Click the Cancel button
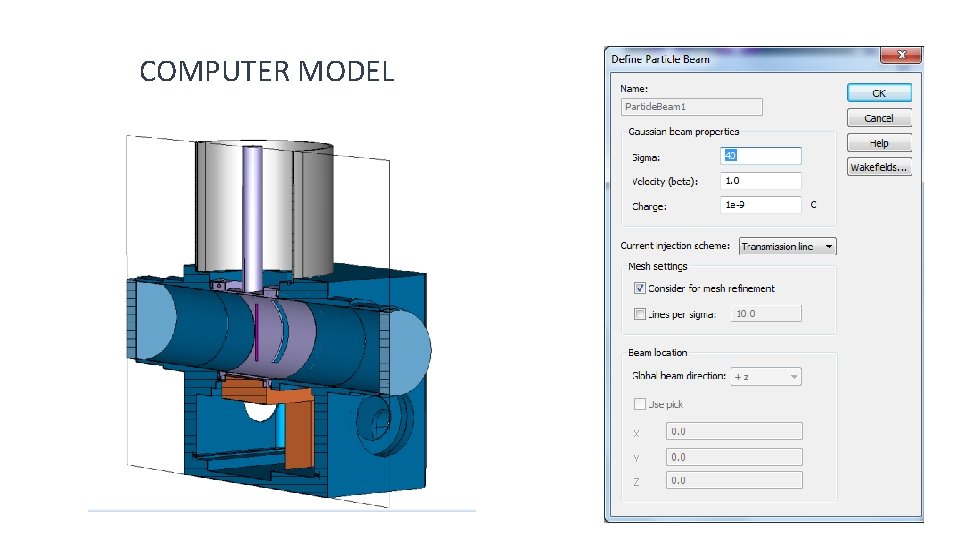This screenshot has height=540, width=960. click(x=879, y=118)
